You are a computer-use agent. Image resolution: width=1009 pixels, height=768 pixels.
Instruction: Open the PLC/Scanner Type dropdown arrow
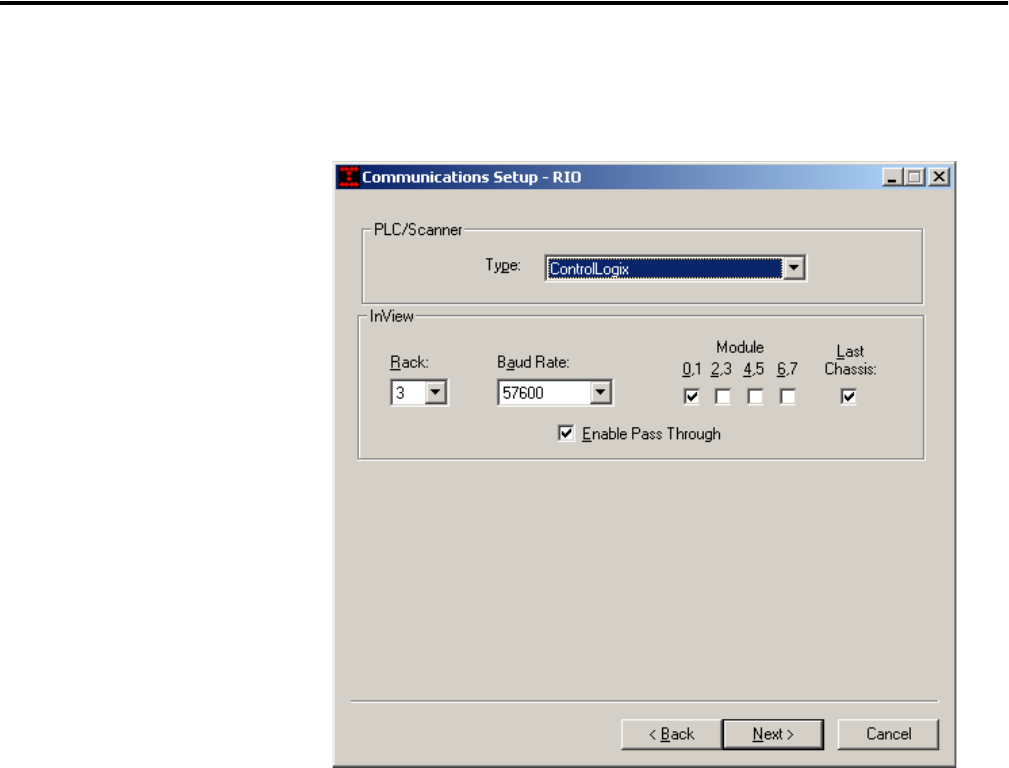tap(794, 268)
